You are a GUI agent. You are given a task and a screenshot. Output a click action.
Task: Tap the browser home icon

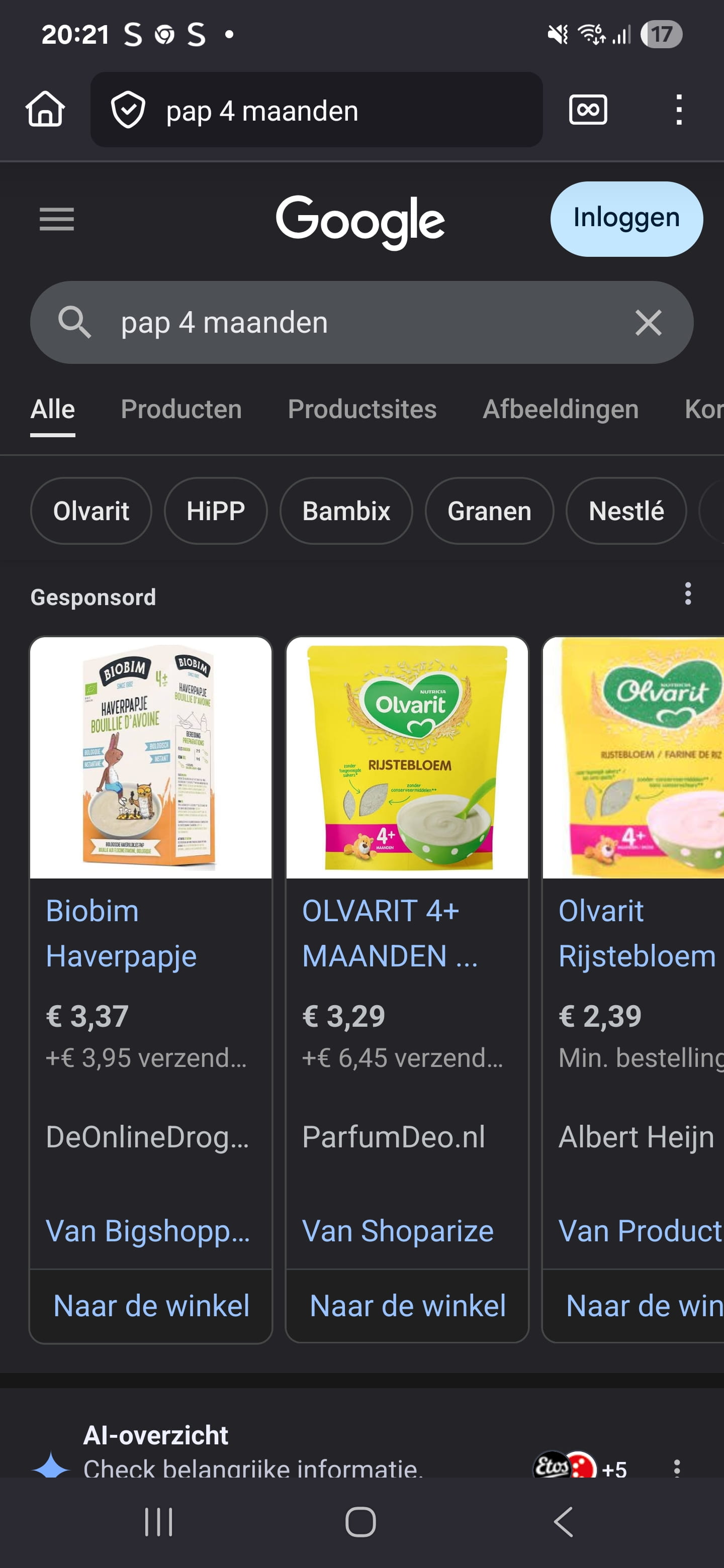click(x=45, y=110)
